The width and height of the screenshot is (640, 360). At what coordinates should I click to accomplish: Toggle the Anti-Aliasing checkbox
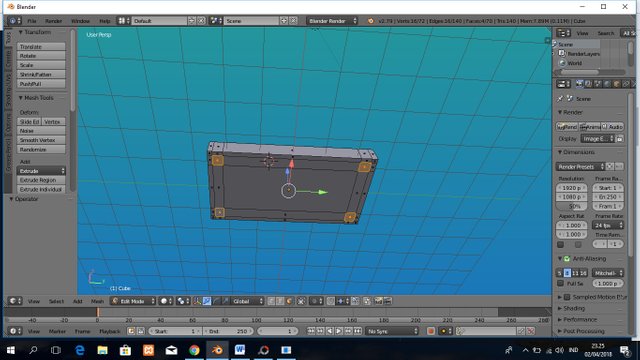[x=567, y=259]
